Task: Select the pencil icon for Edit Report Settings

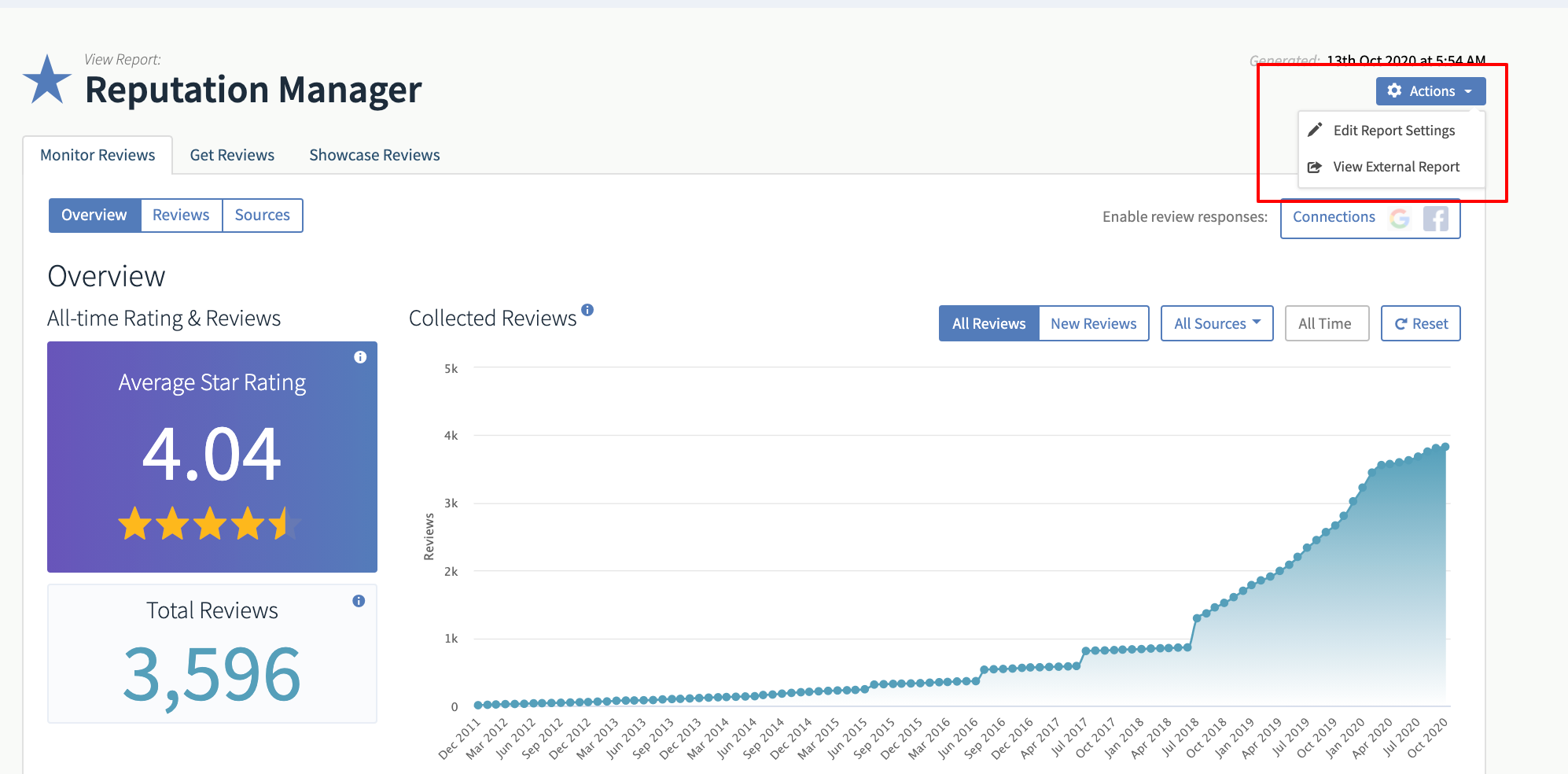Action: [x=1316, y=130]
